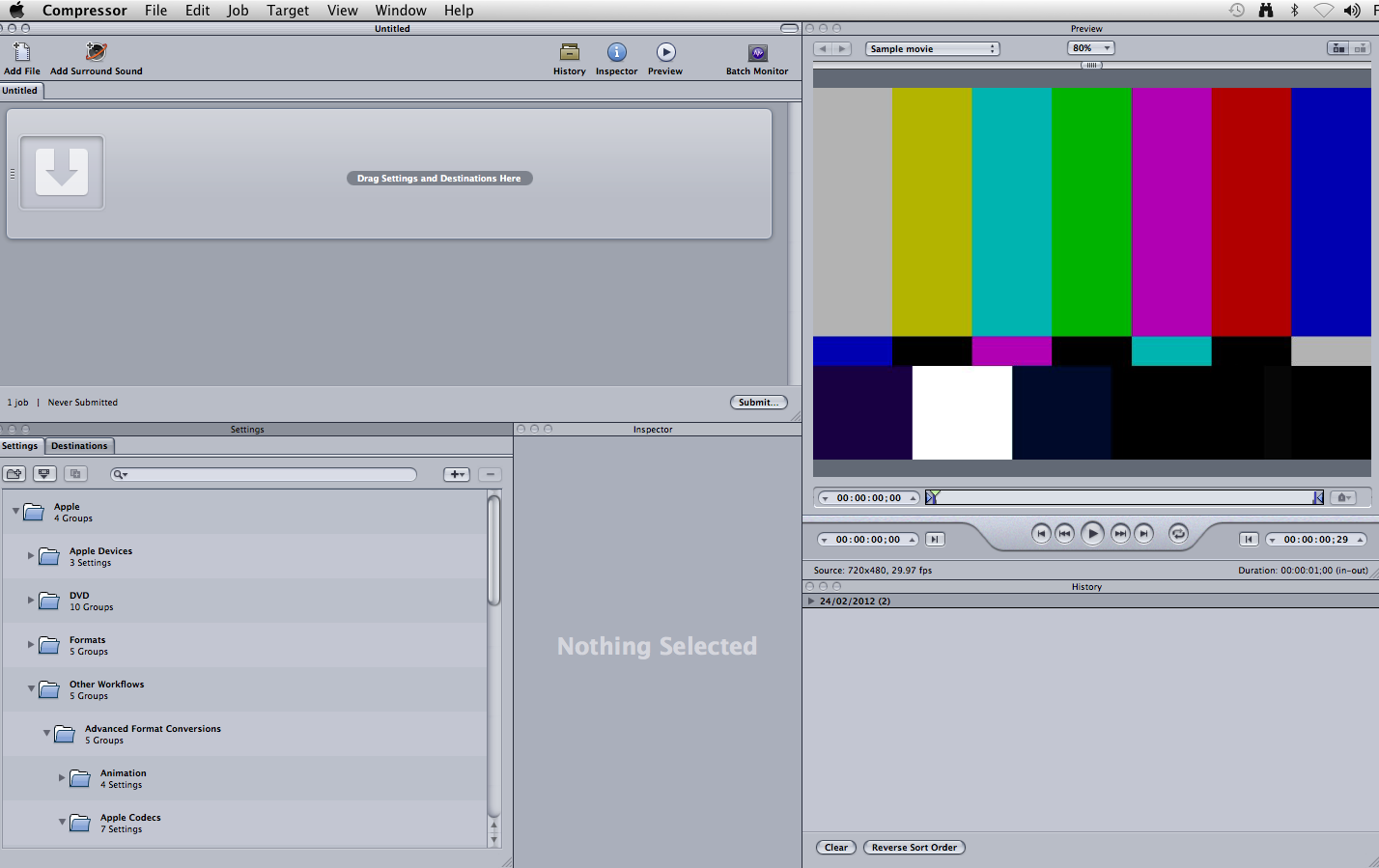Image resolution: width=1379 pixels, height=868 pixels.
Task: Click the search field in Settings panel
Action: click(x=264, y=474)
